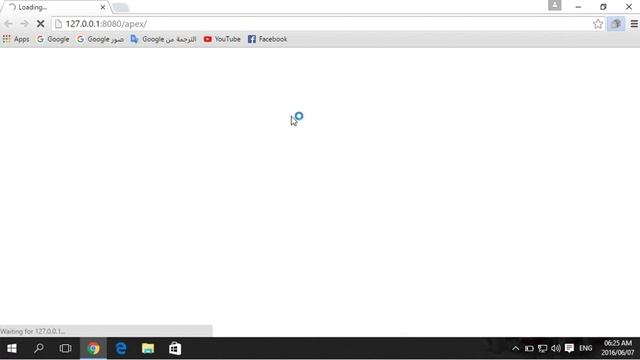Close the Loading... tab
Screen dimensions: 640x360
[x=103, y=7]
